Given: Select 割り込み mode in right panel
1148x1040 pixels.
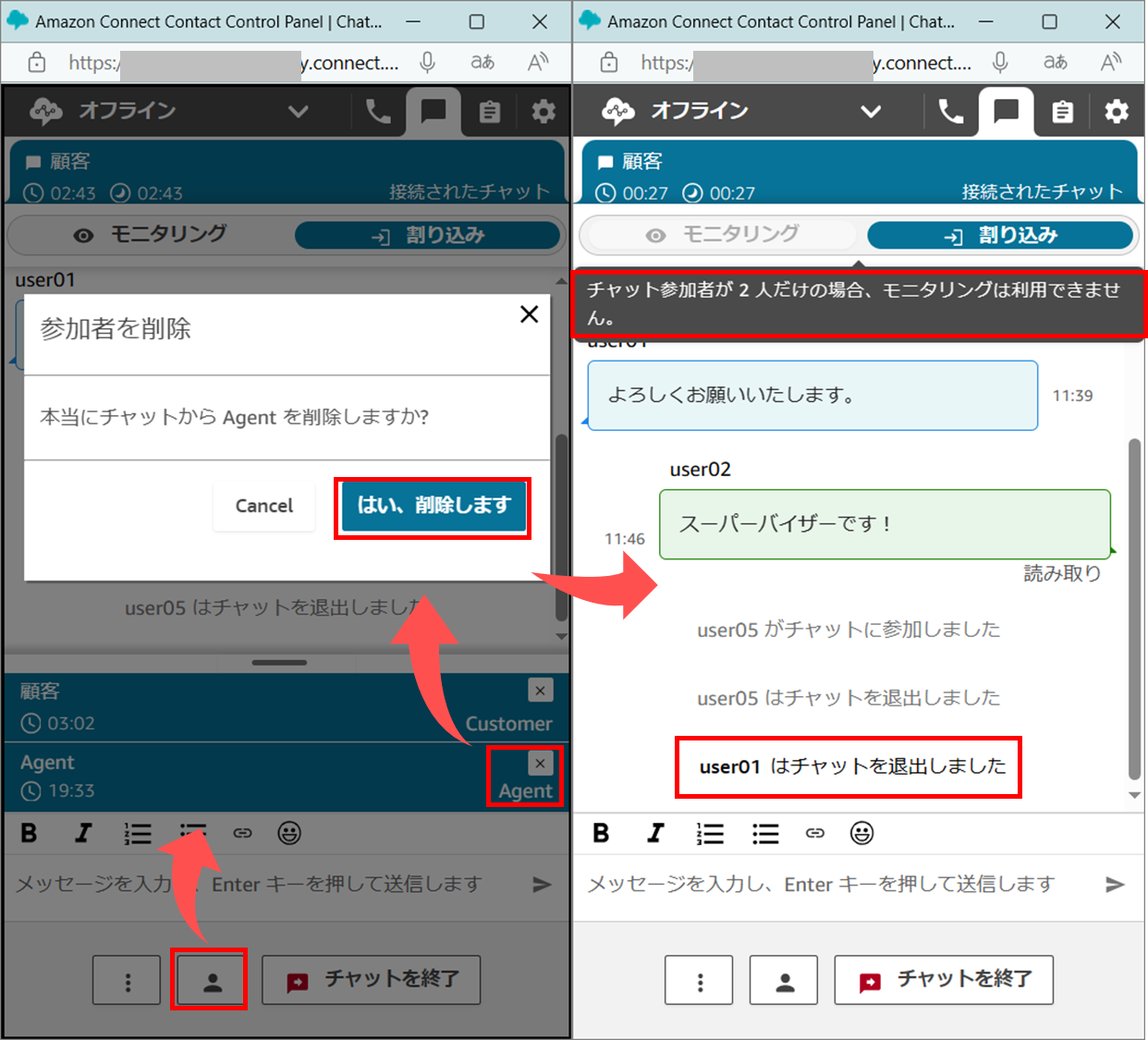Looking at the screenshot, I should 1000,235.
